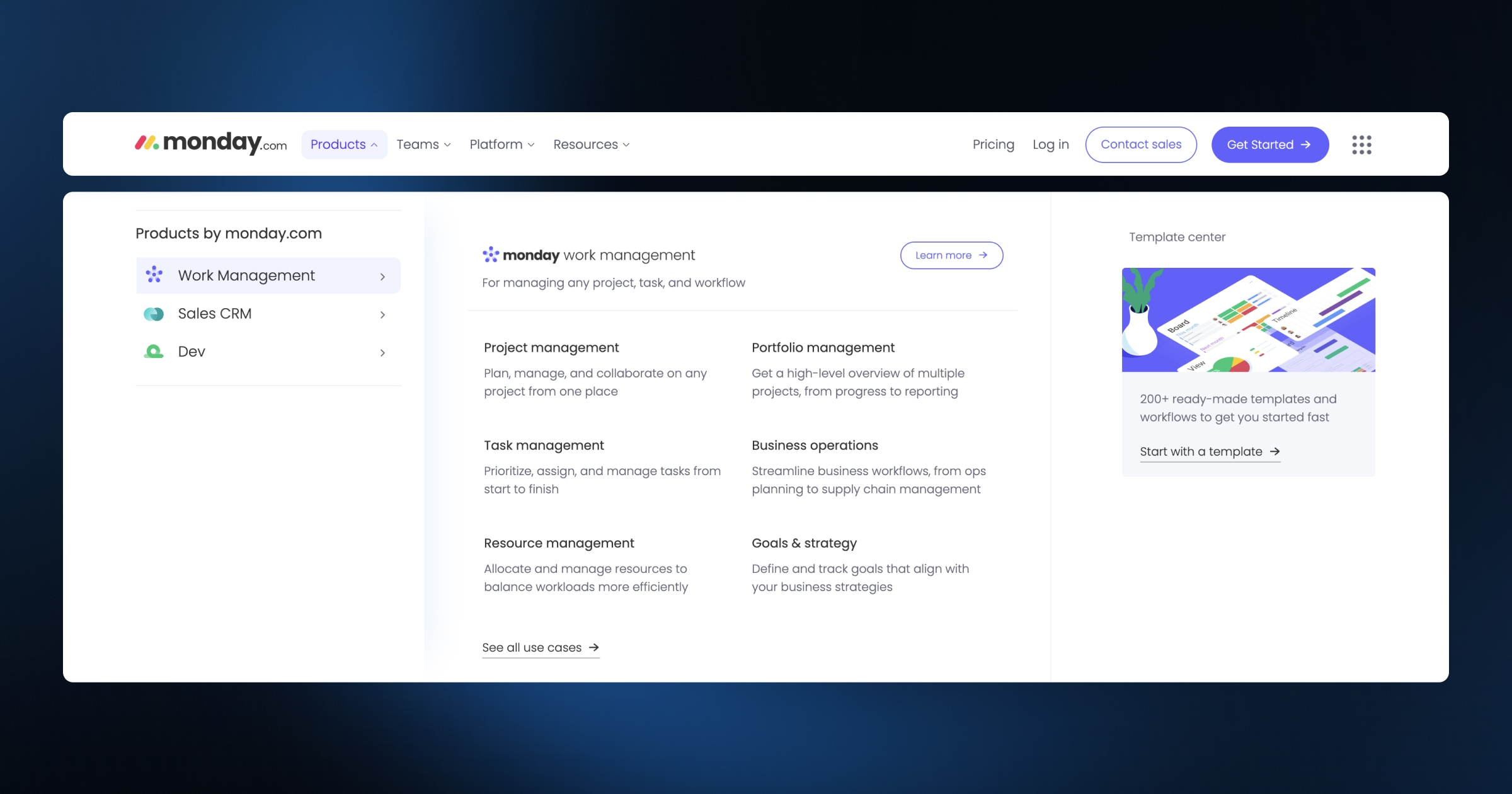Click the Contact sales button
Image resolution: width=1512 pixels, height=794 pixels.
1140,144
